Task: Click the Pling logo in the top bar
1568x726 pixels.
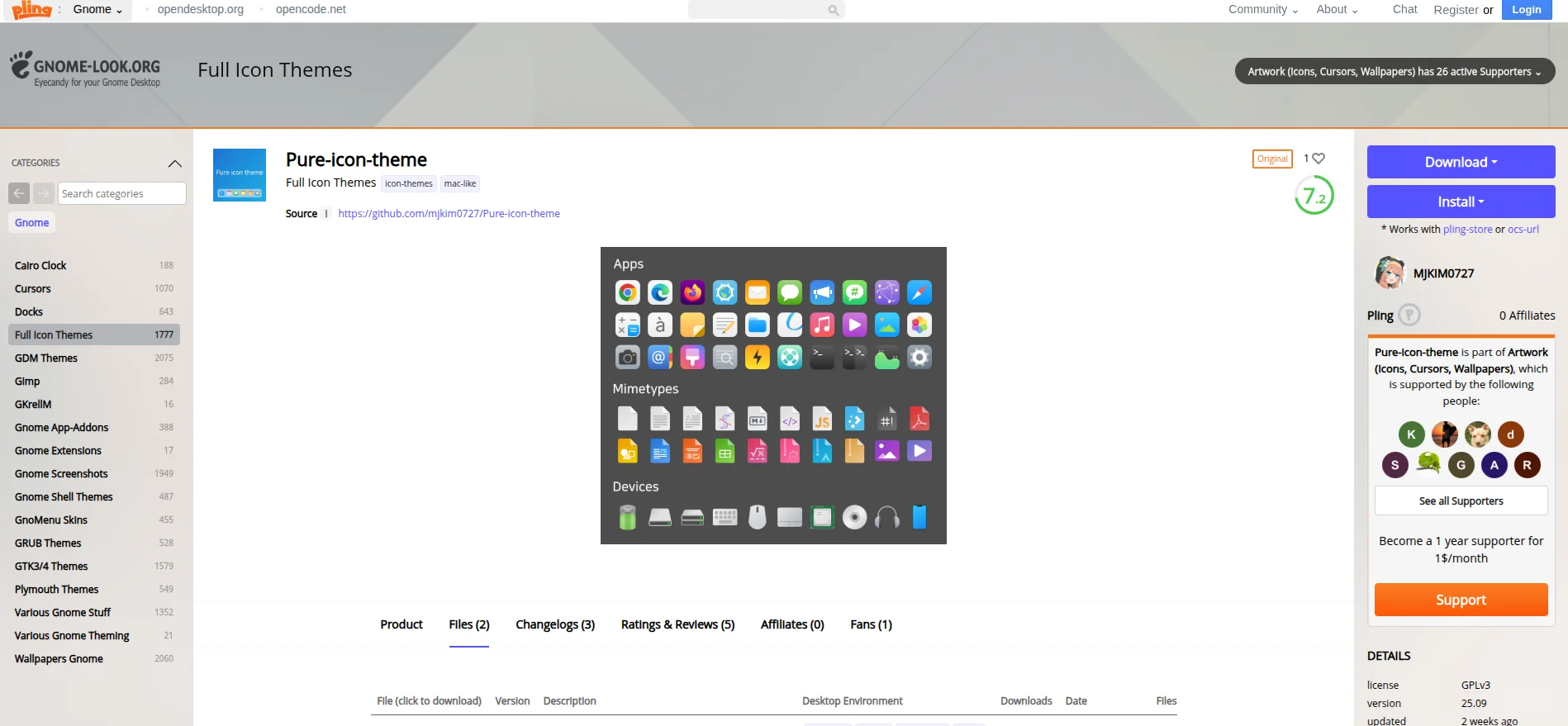Action: [x=31, y=10]
